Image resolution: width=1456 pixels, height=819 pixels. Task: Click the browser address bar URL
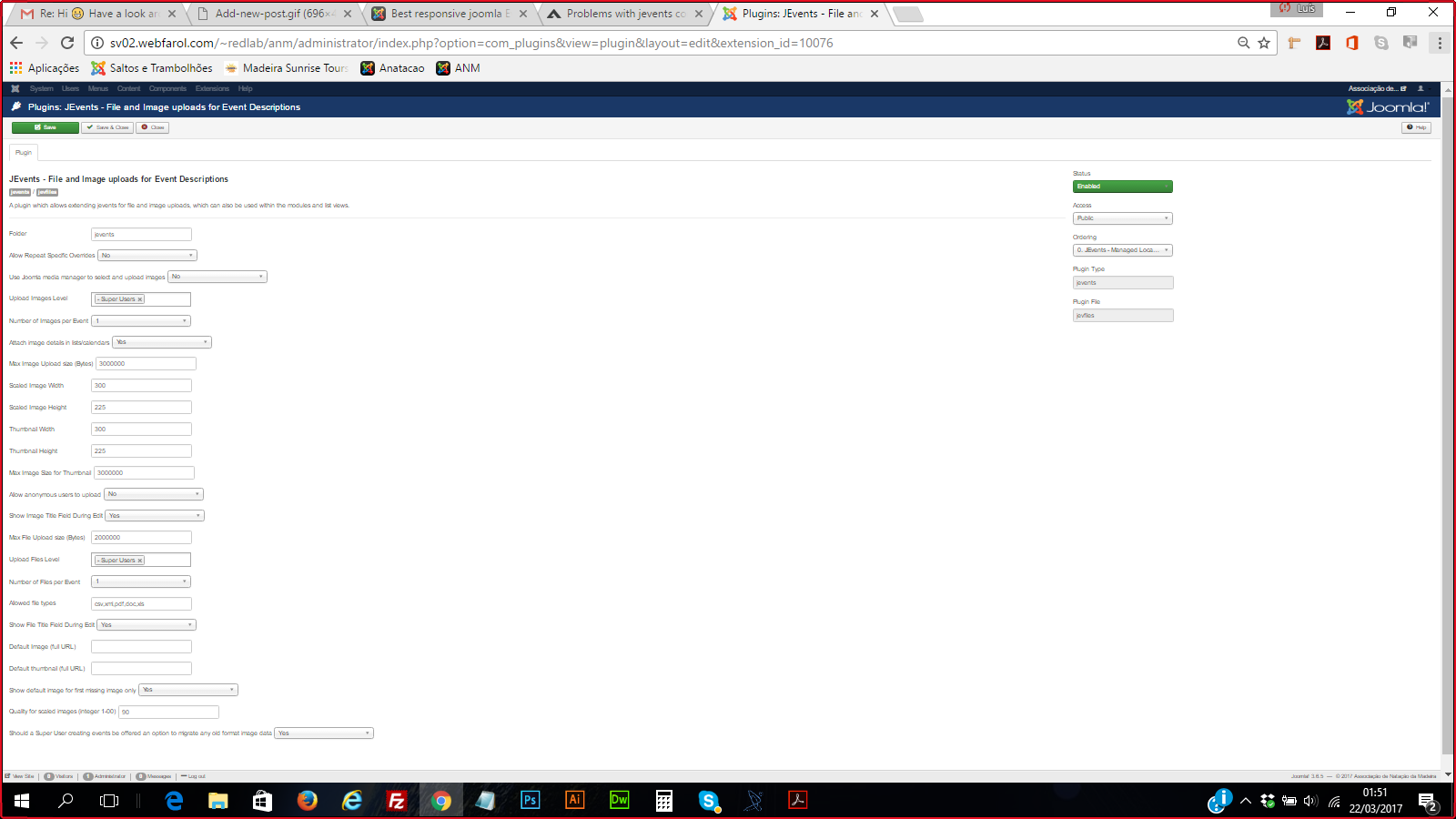point(471,43)
